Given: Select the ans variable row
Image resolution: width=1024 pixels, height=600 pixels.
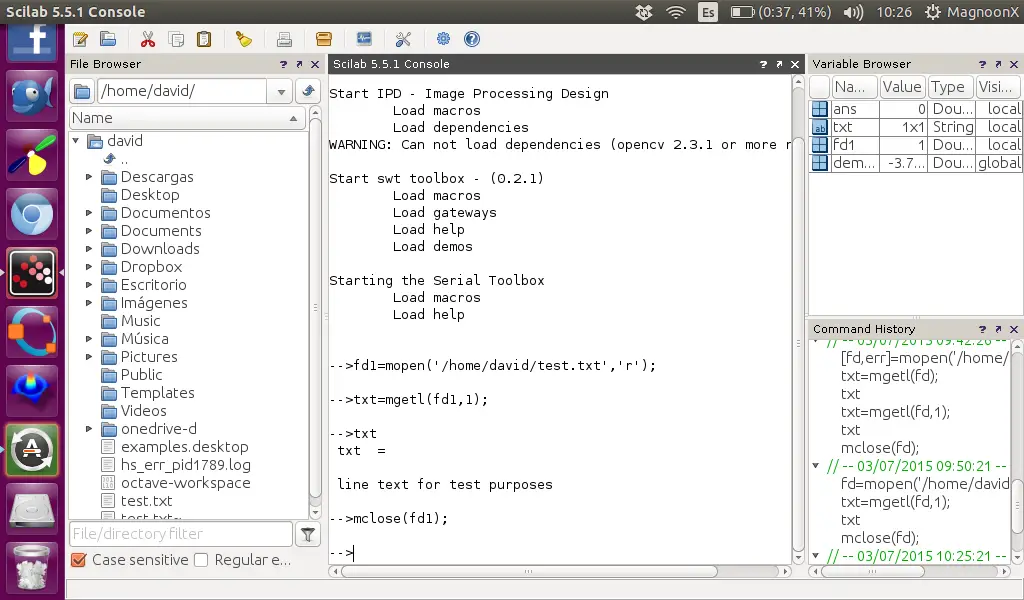Looking at the screenshot, I should coord(916,109).
